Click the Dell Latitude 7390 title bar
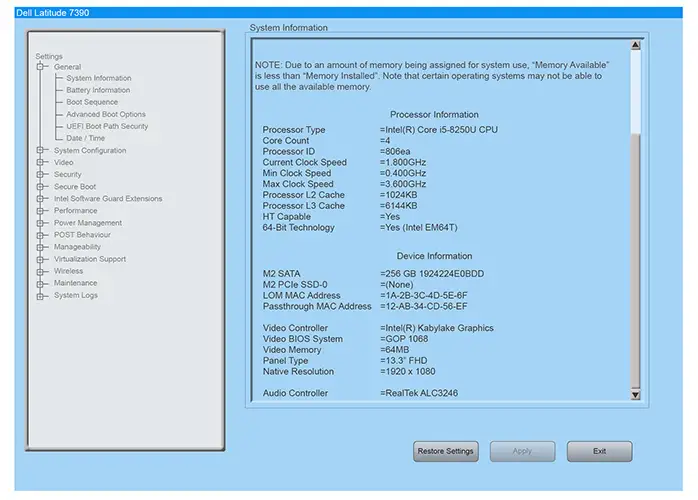The width and height of the screenshot is (698, 500). click(x=349, y=12)
